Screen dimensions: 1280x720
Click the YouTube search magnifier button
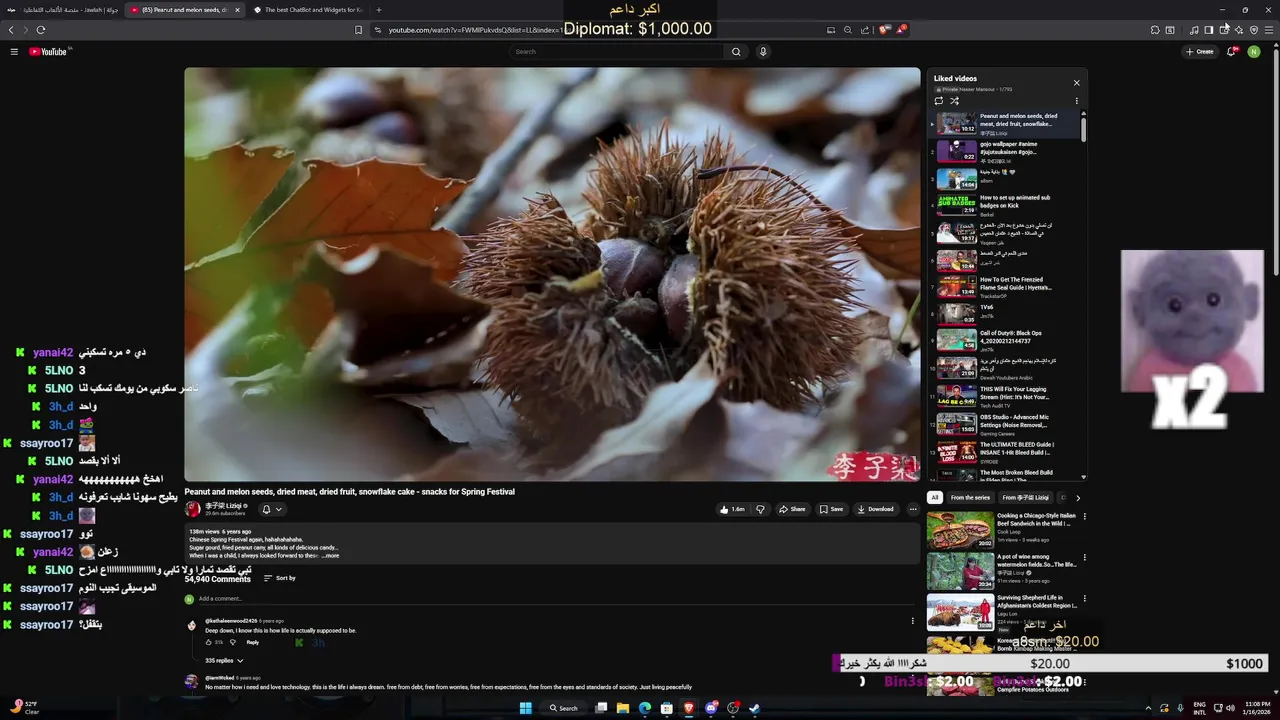(x=736, y=52)
